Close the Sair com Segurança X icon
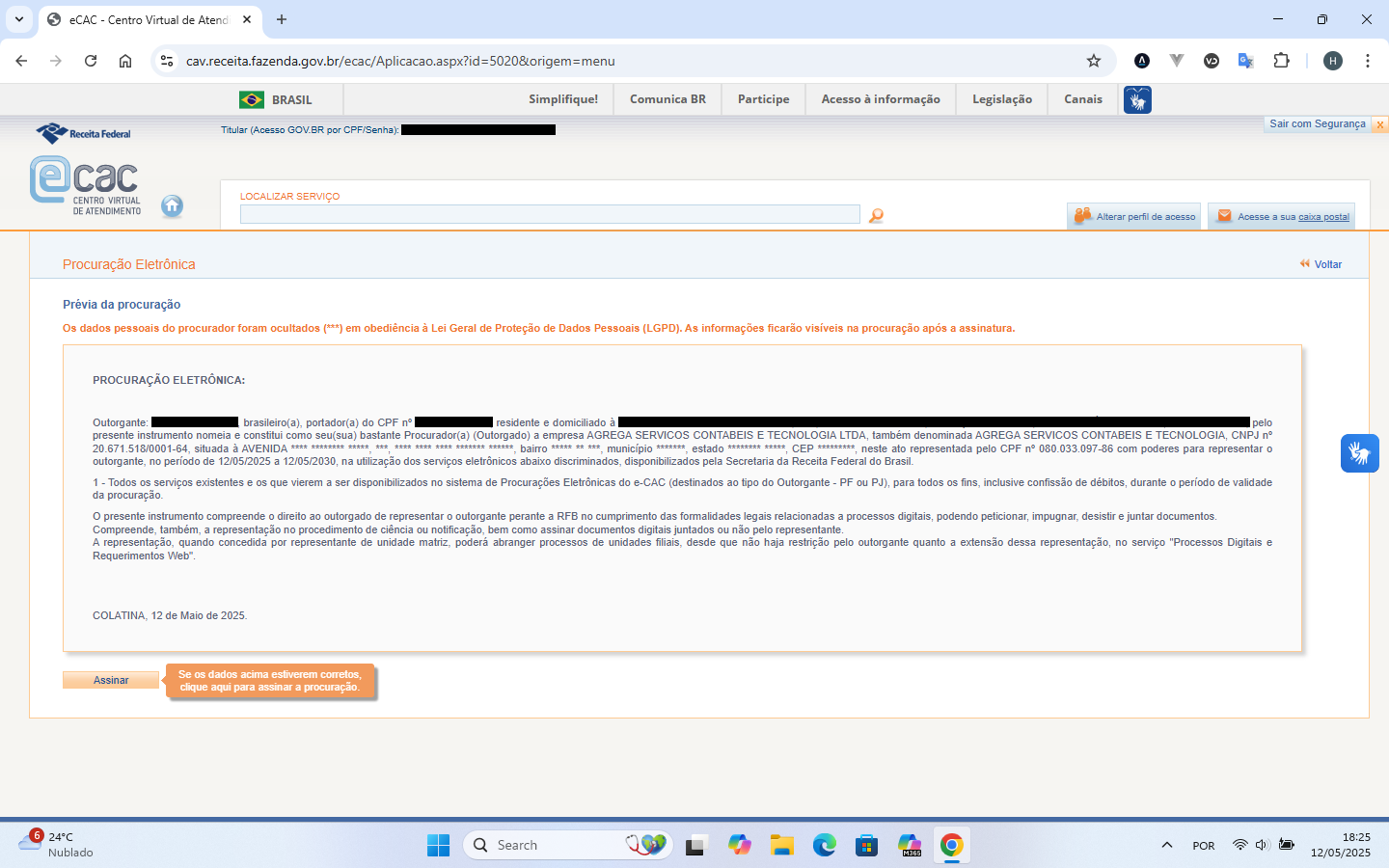Screen dimensions: 1389x868 coord(1379,124)
